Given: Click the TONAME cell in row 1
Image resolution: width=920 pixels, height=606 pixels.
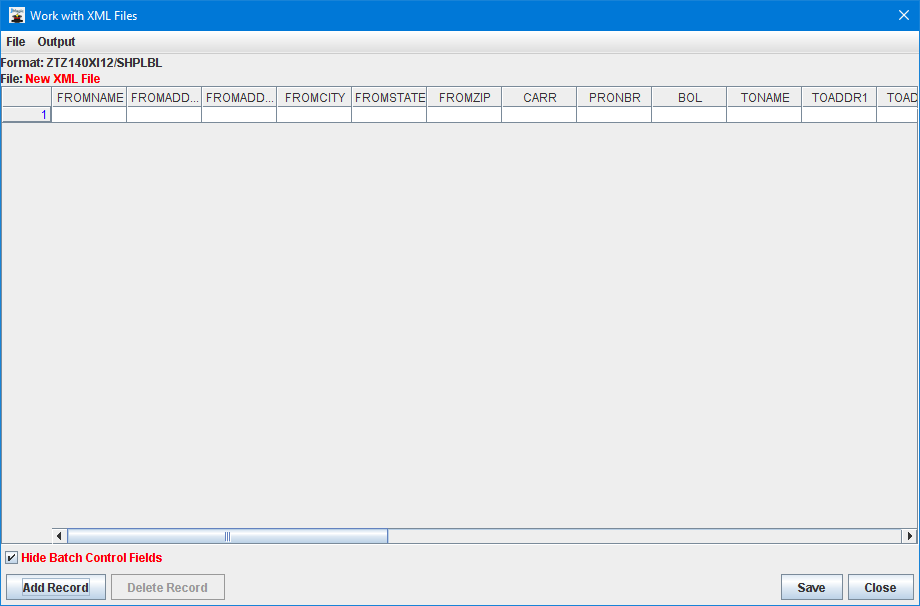Looking at the screenshot, I should [x=764, y=115].
